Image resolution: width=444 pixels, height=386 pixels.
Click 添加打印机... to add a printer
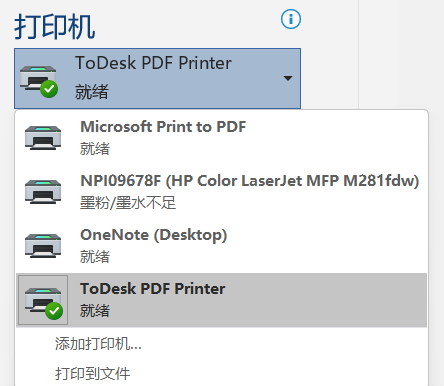98,344
